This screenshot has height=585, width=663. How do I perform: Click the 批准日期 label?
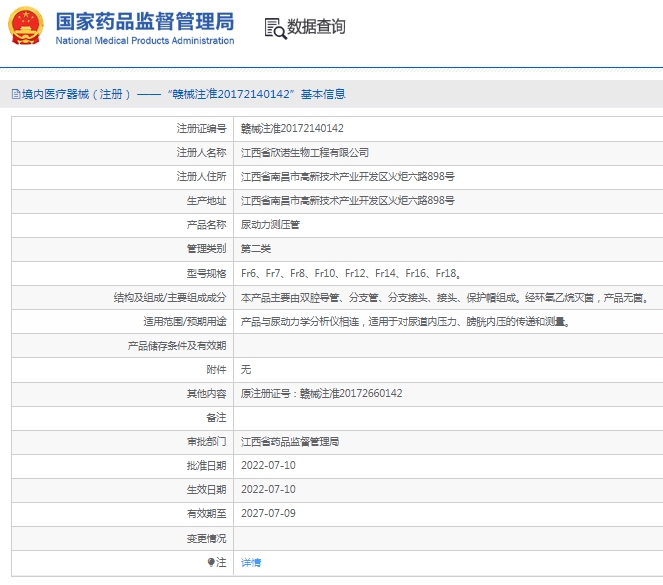[206, 466]
